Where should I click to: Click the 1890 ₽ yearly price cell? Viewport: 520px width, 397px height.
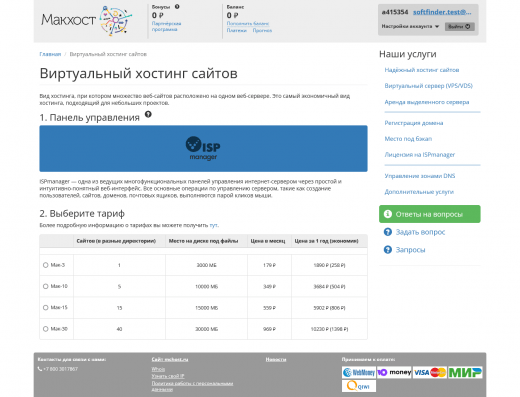(329, 265)
